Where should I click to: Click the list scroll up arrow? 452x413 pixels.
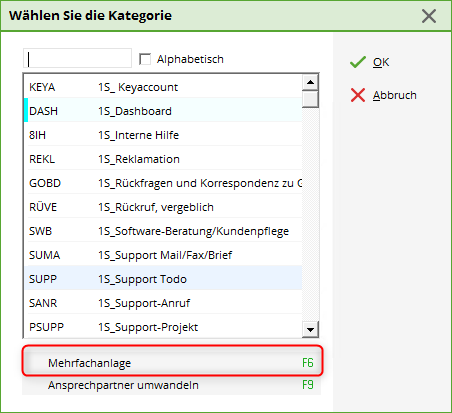click(x=310, y=82)
